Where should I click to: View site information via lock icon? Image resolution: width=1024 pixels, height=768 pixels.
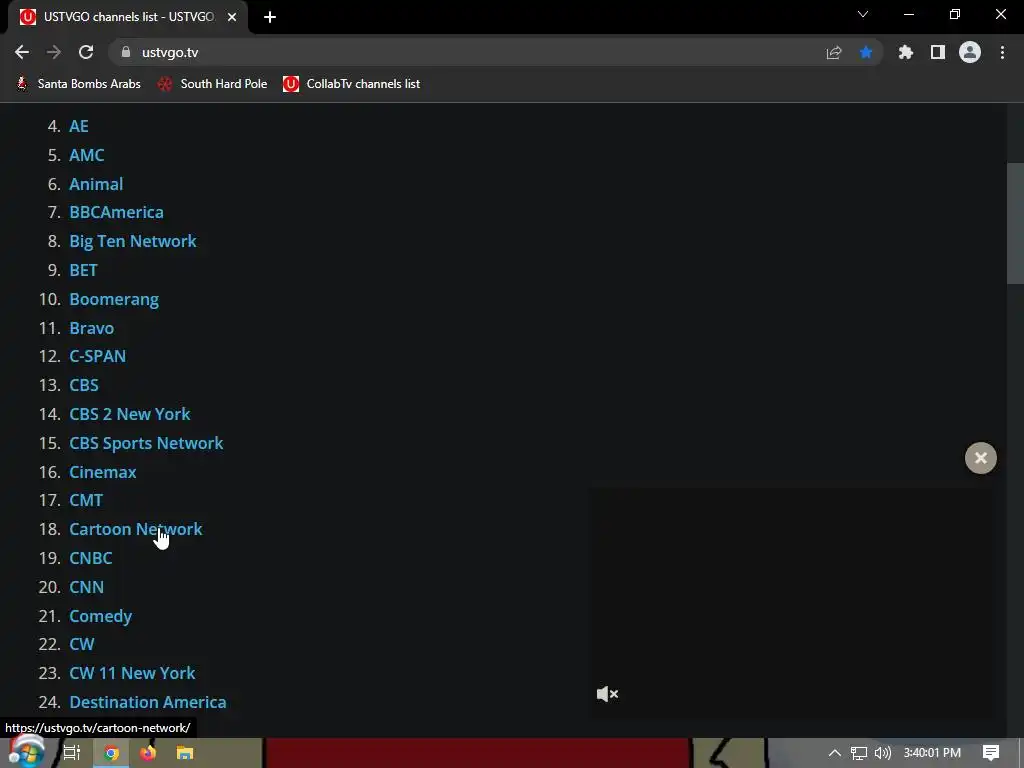point(126,52)
